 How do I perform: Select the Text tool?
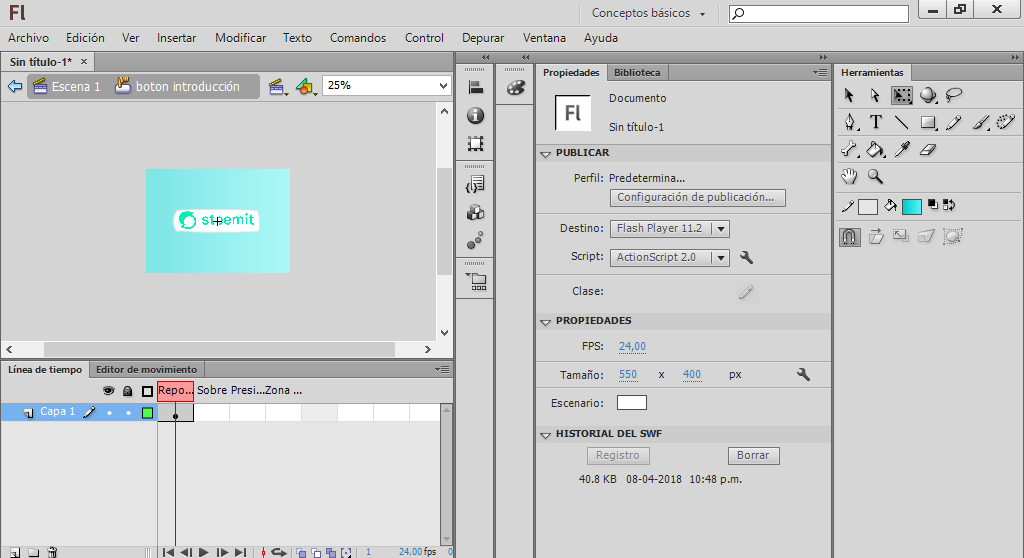click(876, 122)
